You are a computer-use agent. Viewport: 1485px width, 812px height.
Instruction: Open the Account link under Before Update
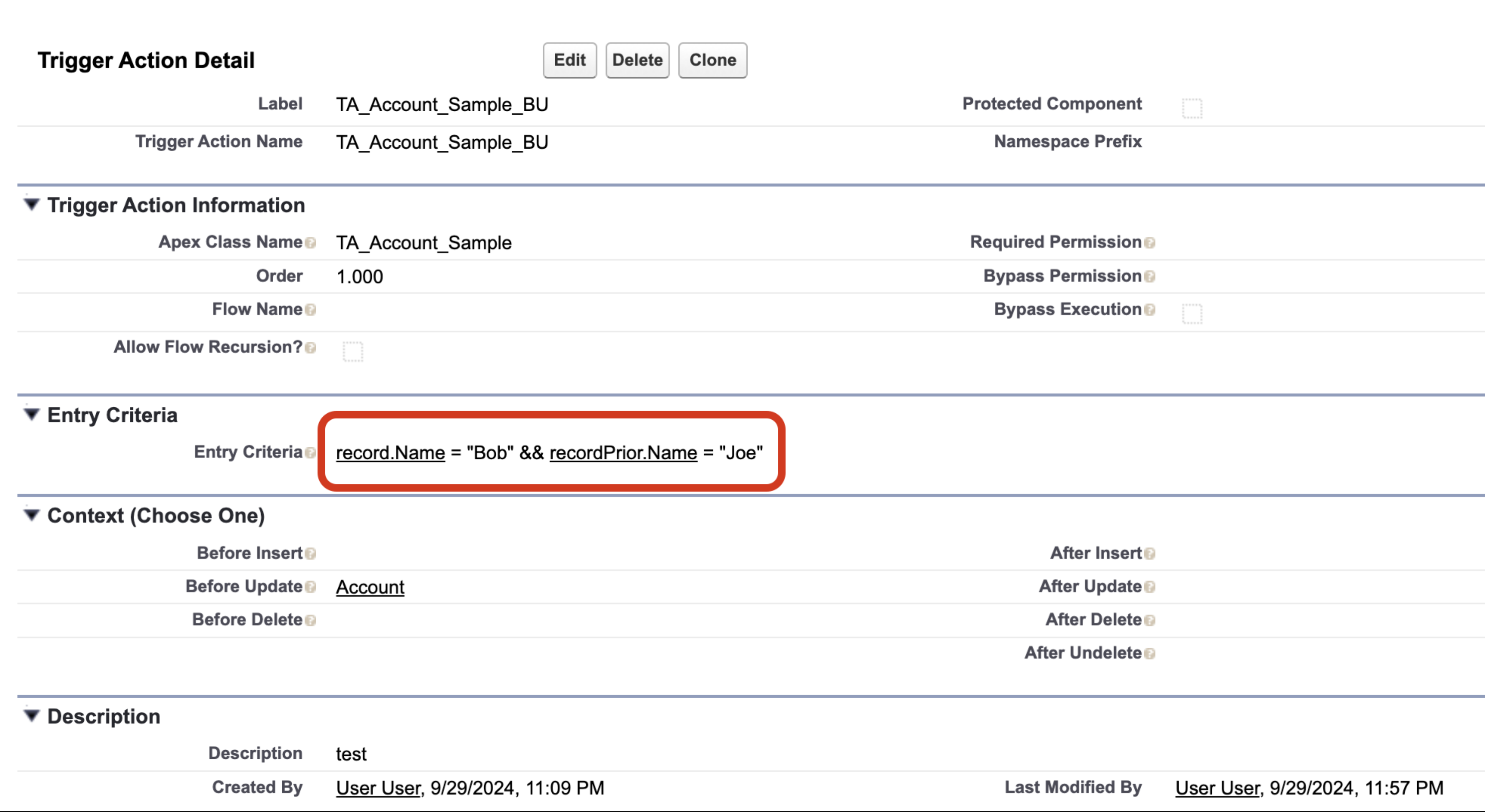370,587
